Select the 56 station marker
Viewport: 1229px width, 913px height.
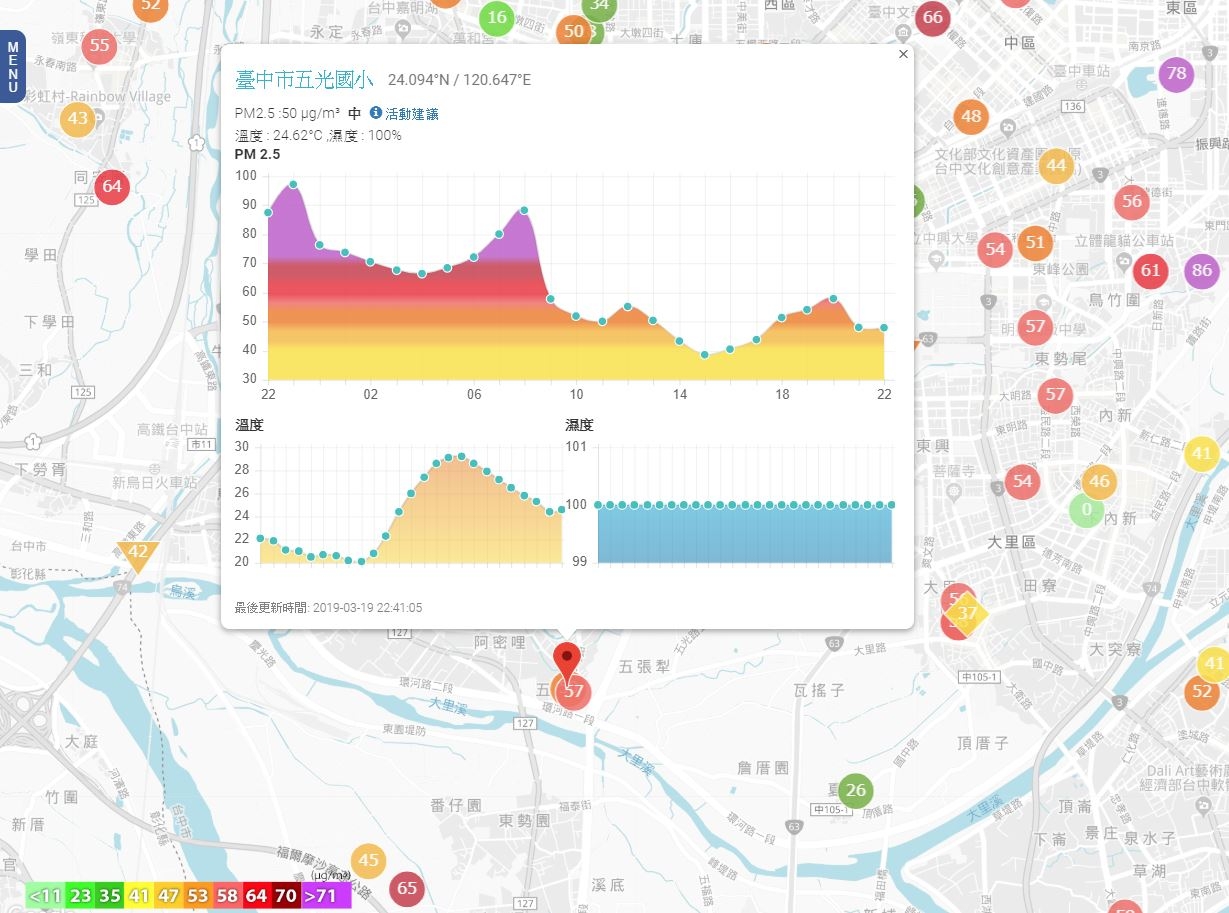click(1132, 202)
